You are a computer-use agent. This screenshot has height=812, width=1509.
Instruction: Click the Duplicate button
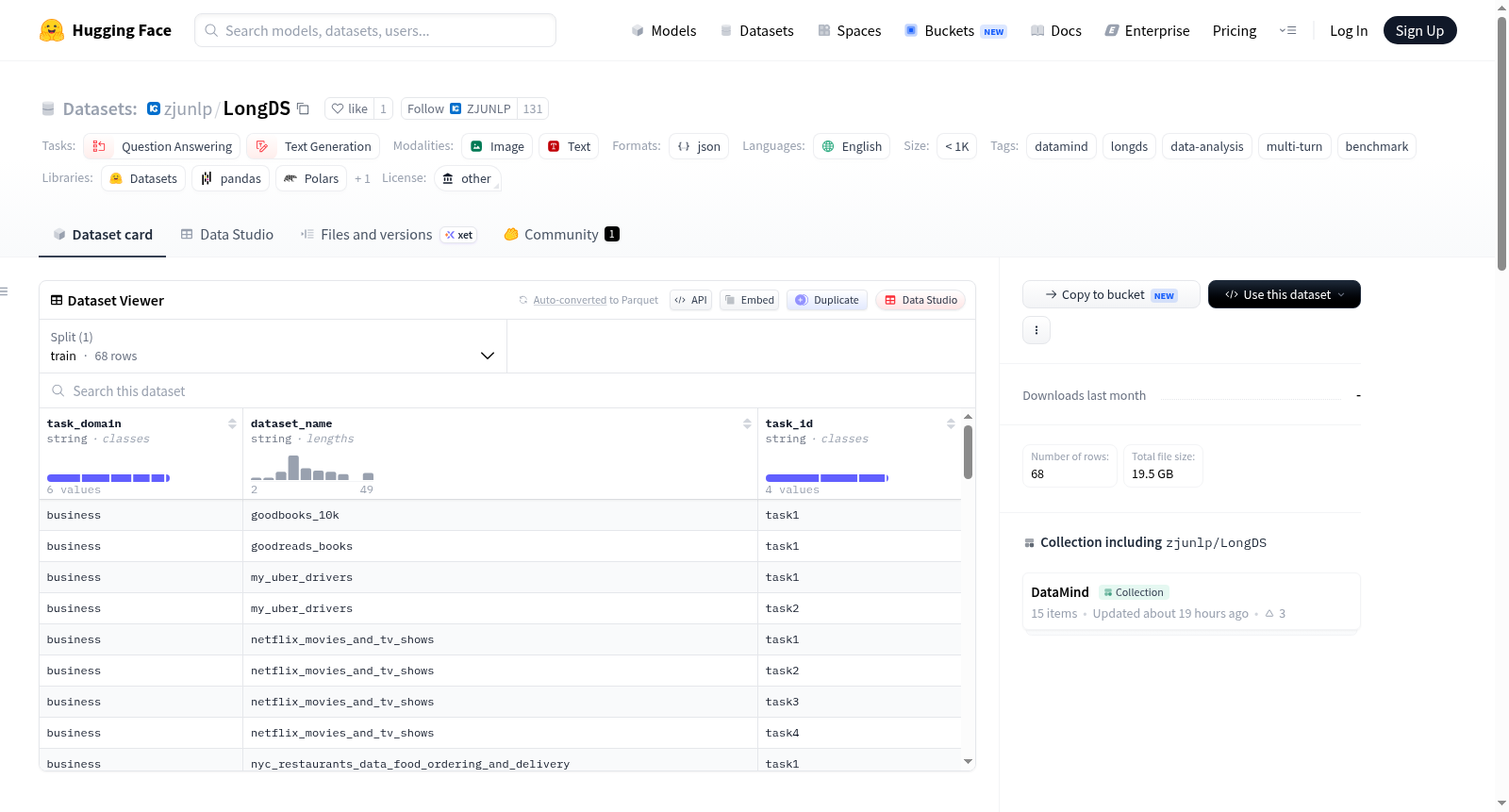826,300
